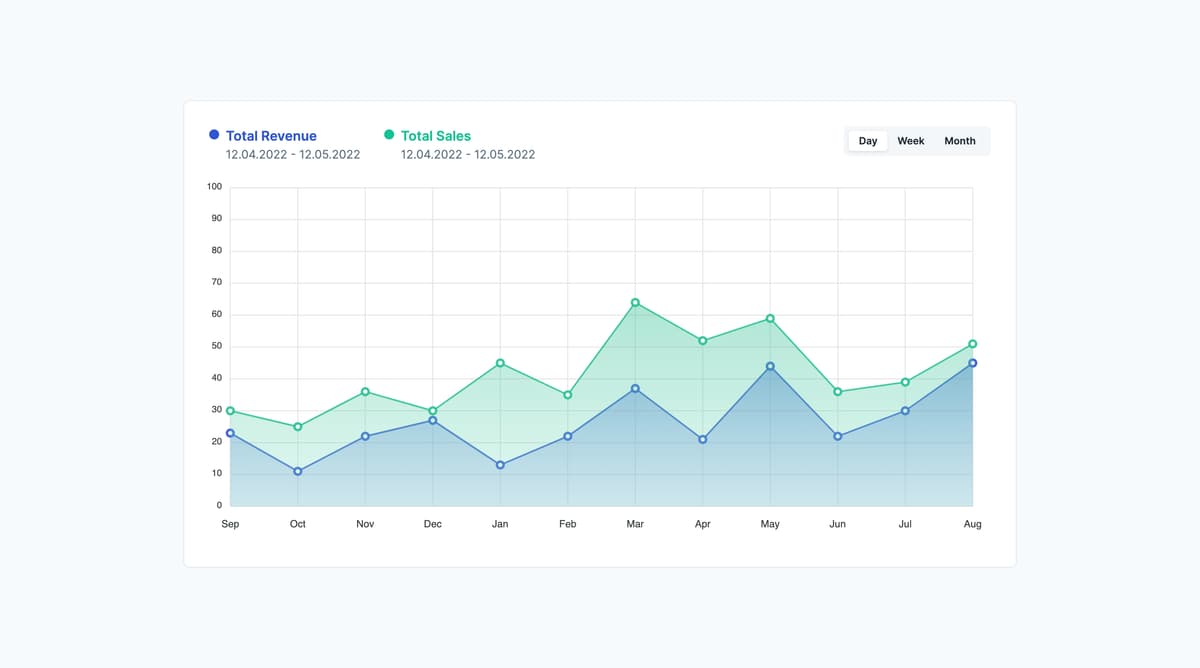Click the green Total Sales legend dot
This screenshot has height=668, width=1200.
tap(389, 135)
